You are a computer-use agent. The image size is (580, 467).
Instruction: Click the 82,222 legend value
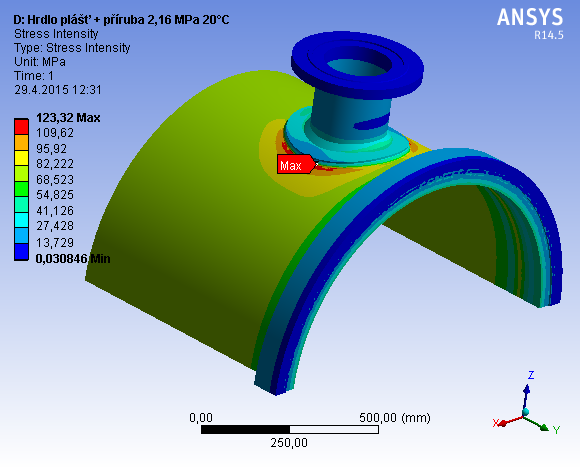tap(55, 164)
